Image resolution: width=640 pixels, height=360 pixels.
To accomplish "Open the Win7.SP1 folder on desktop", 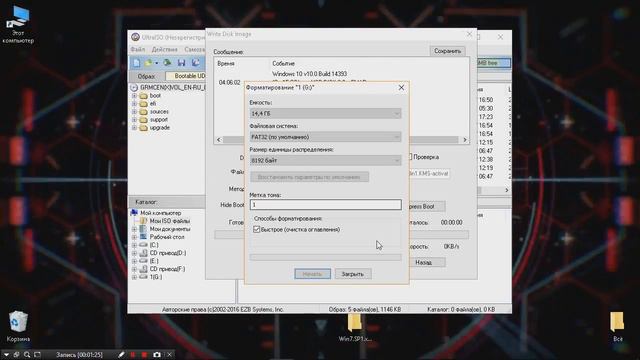I will (x=355, y=327).
